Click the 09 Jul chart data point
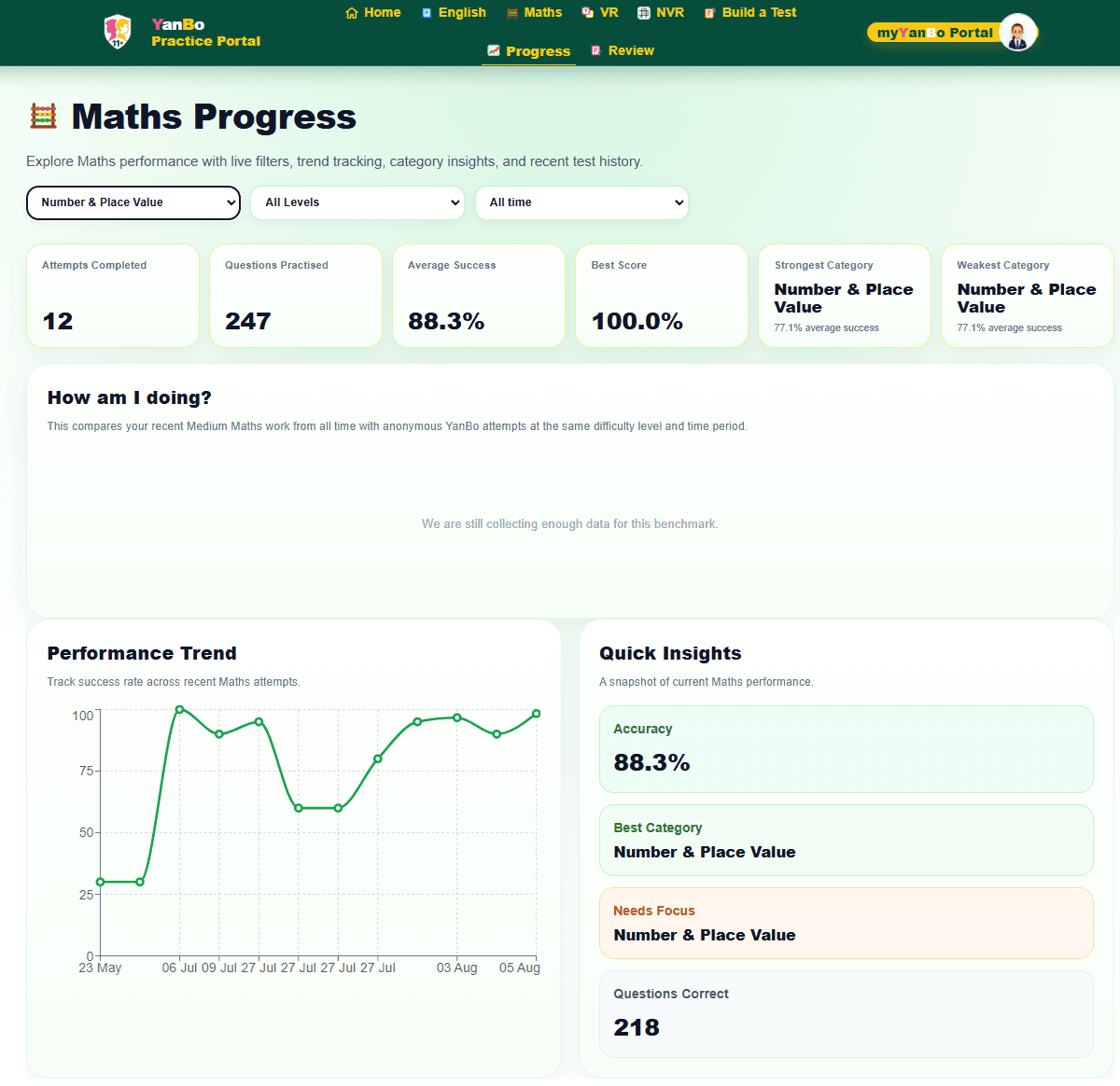1120x1086 pixels. pyautogui.click(x=219, y=734)
